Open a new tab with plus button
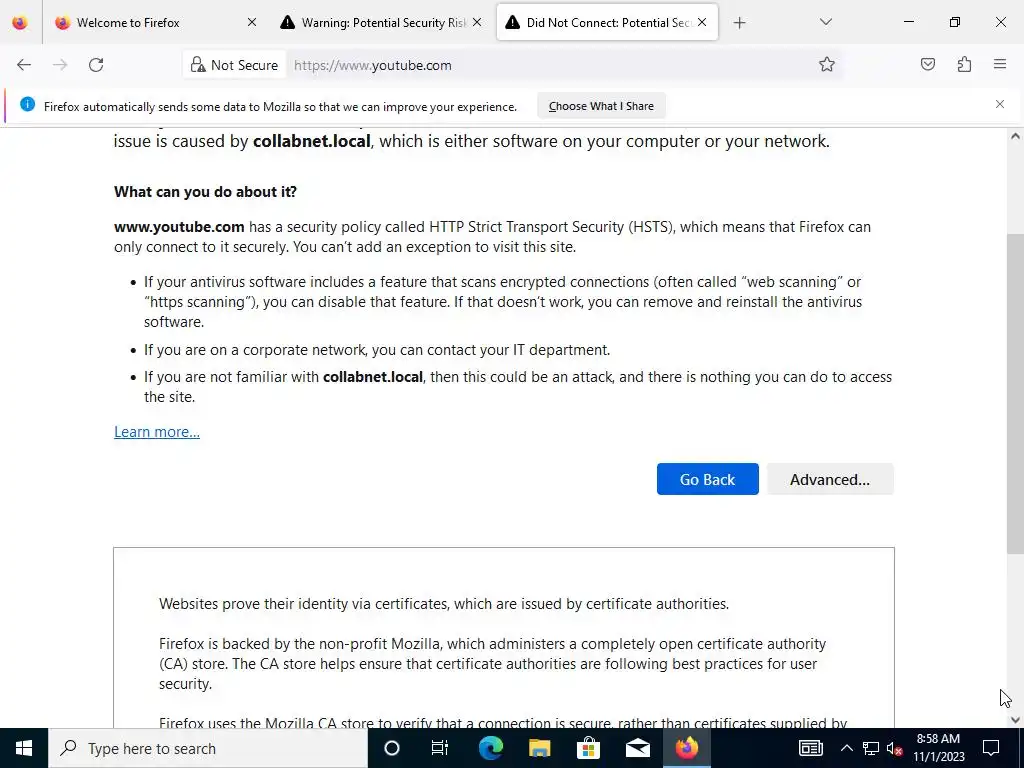 739,23
